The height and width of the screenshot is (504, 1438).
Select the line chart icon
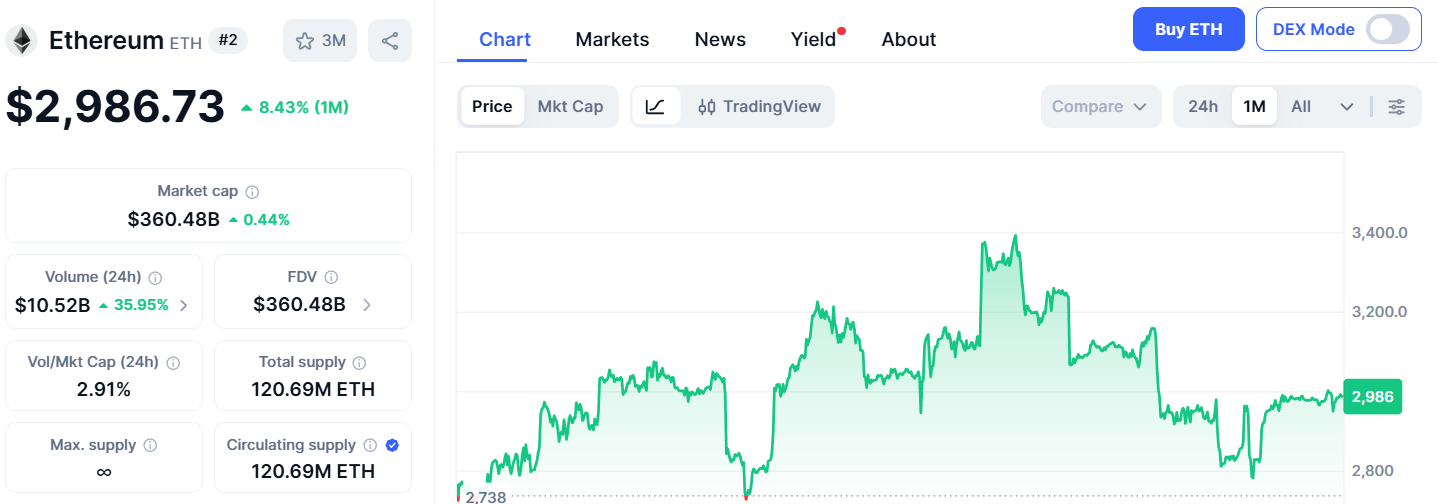pos(655,107)
